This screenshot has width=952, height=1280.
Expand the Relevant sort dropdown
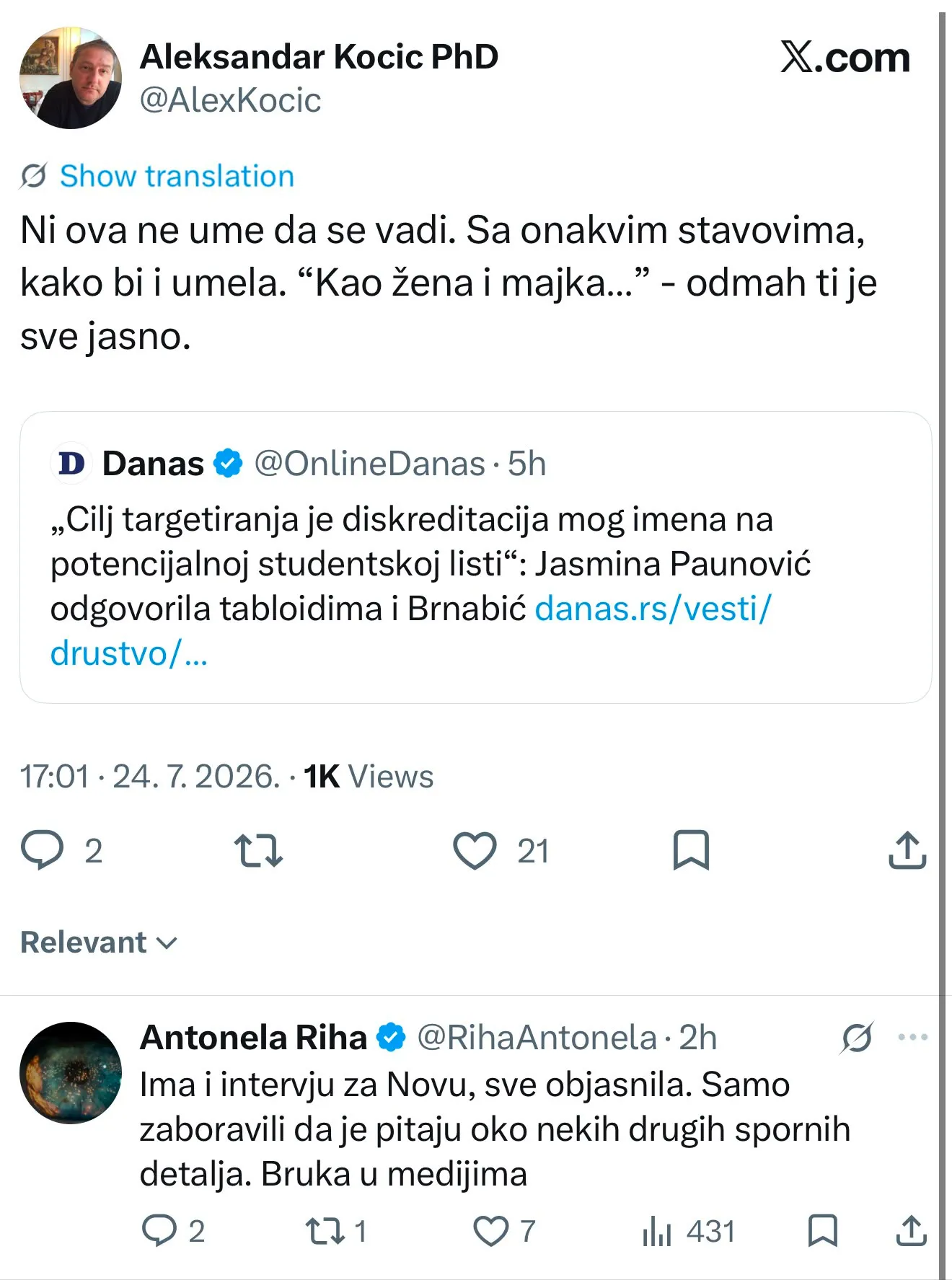[99, 943]
